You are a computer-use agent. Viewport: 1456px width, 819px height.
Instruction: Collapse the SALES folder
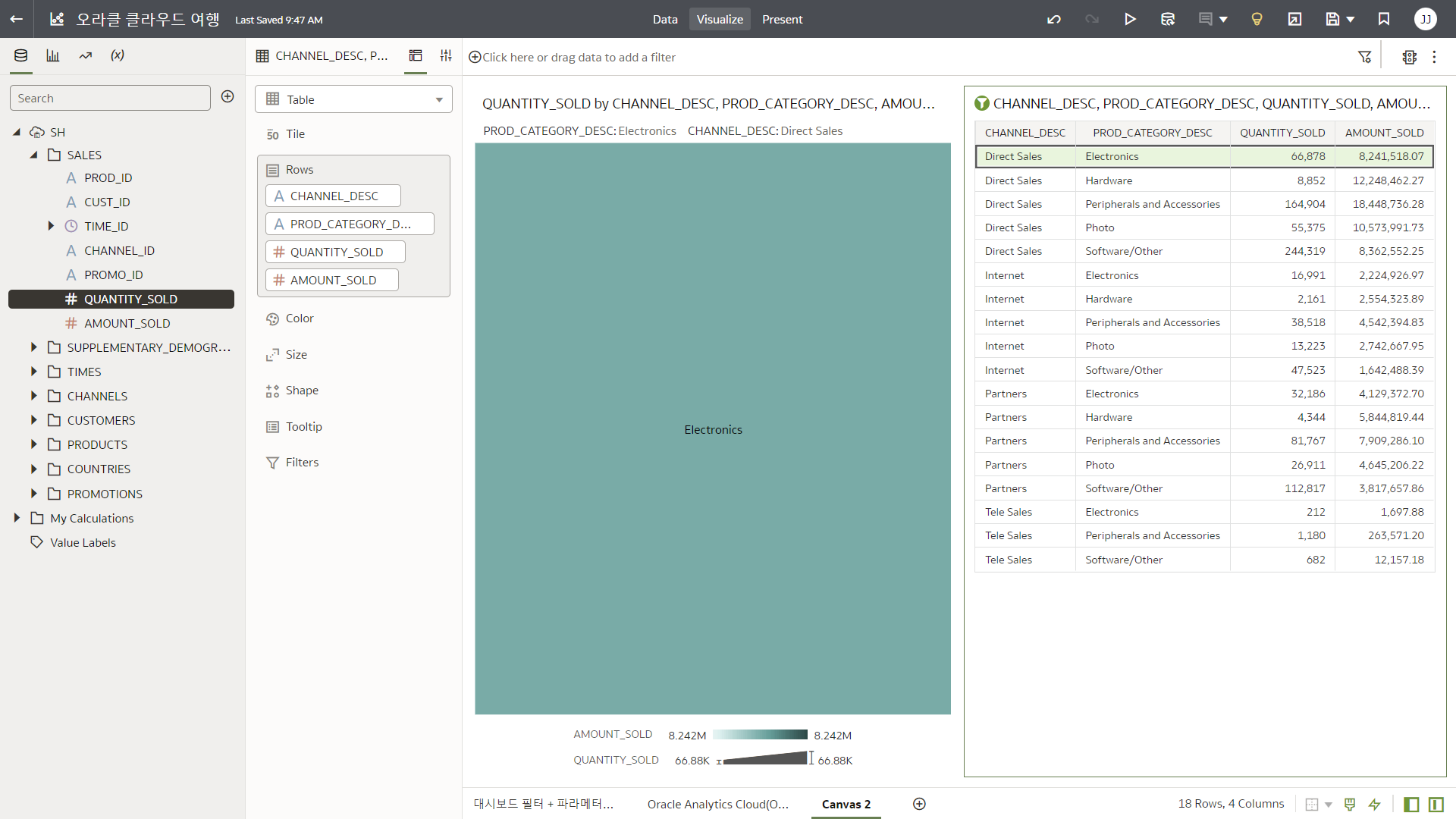pyautogui.click(x=33, y=155)
